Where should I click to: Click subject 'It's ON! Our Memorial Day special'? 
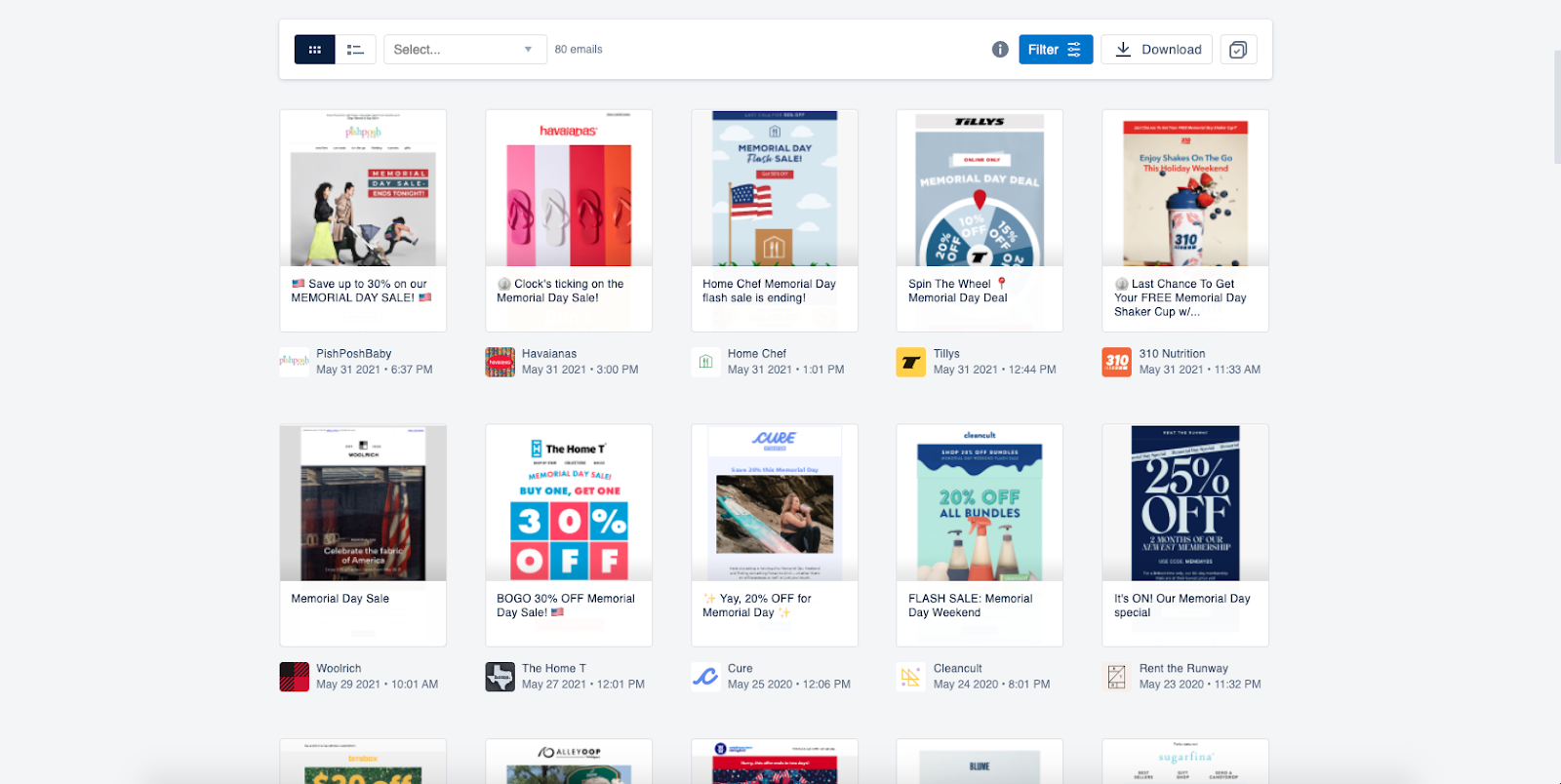[1182, 606]
